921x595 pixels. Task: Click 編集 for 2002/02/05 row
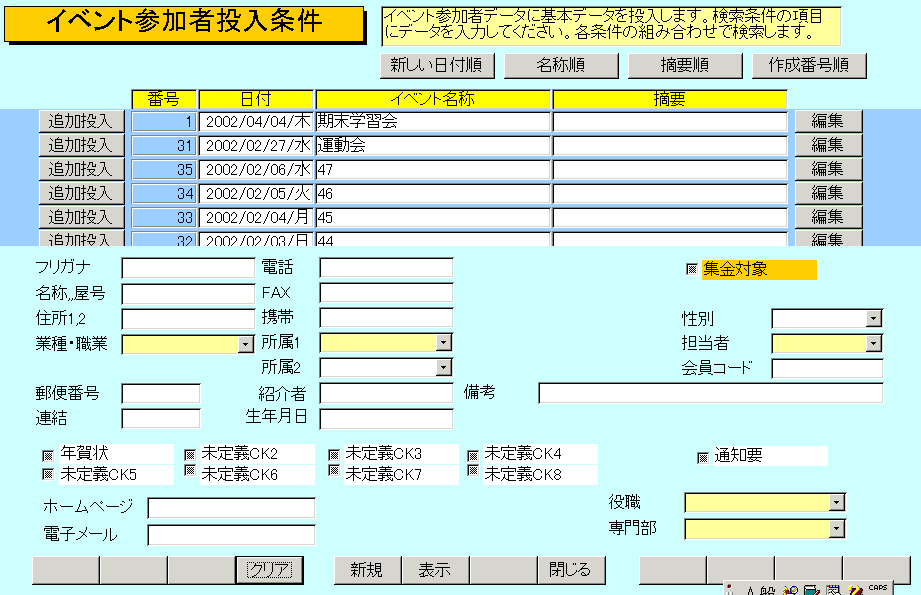click(x=829, y=193)
